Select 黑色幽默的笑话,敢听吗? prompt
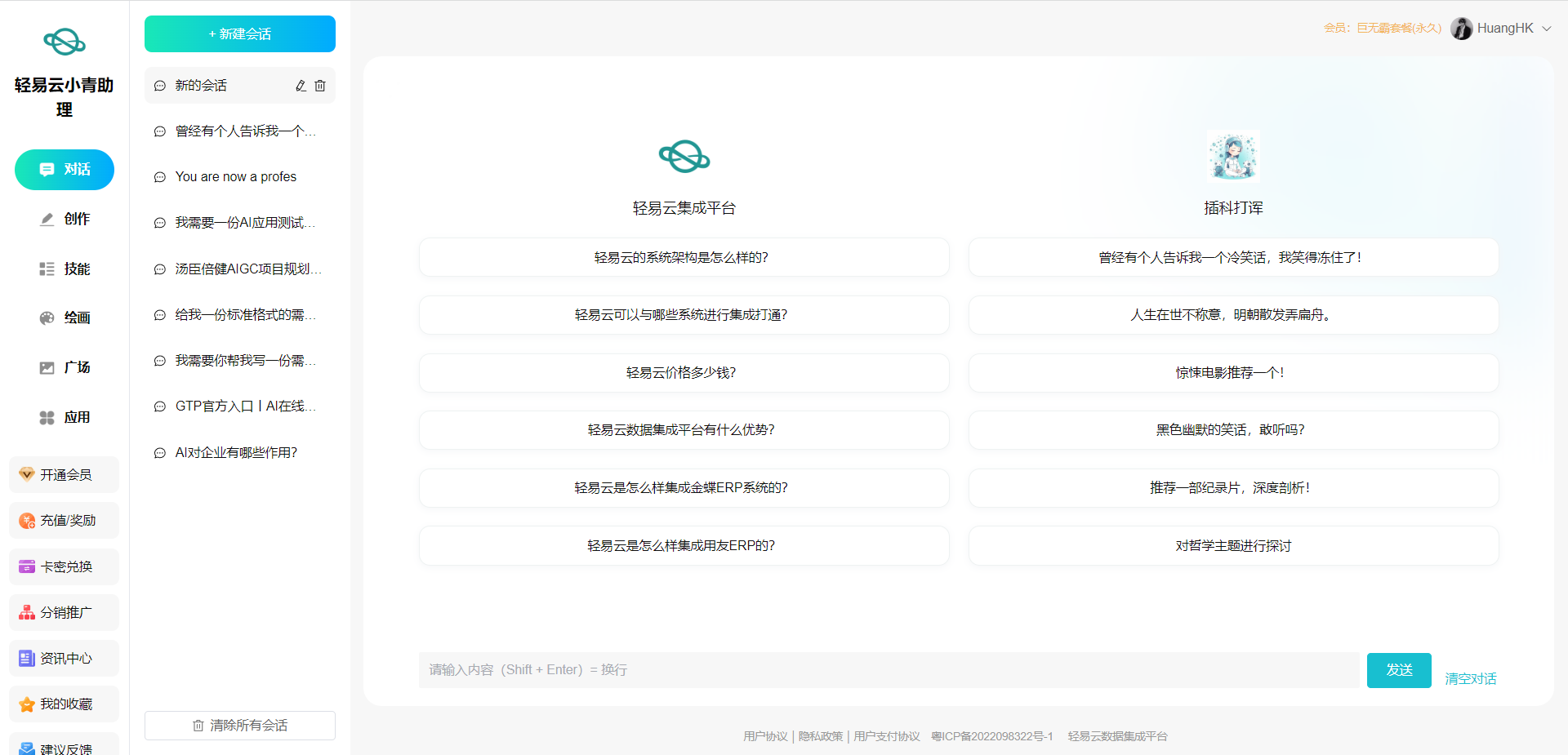 1233,430
